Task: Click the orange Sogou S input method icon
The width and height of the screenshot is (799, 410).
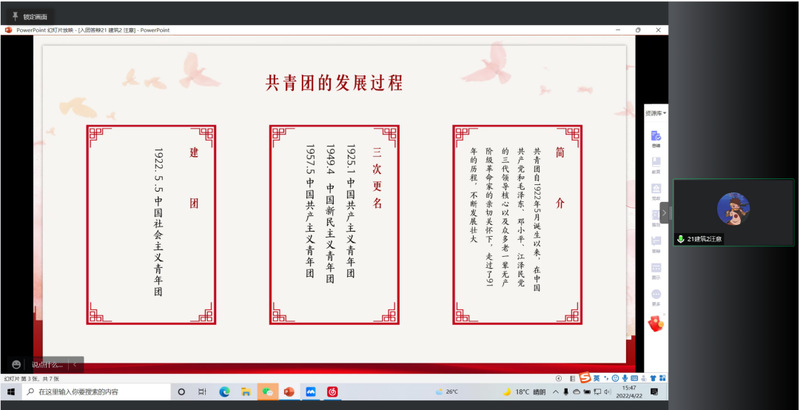Action: pyautogui.click(x=586, y=377)
